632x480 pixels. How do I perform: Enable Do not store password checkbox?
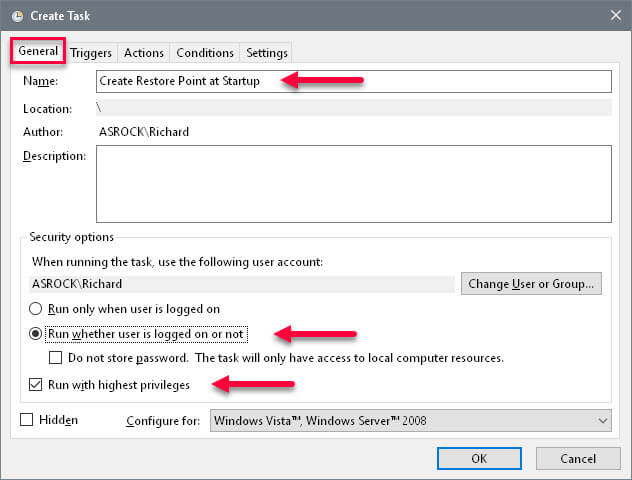[55, 358]
